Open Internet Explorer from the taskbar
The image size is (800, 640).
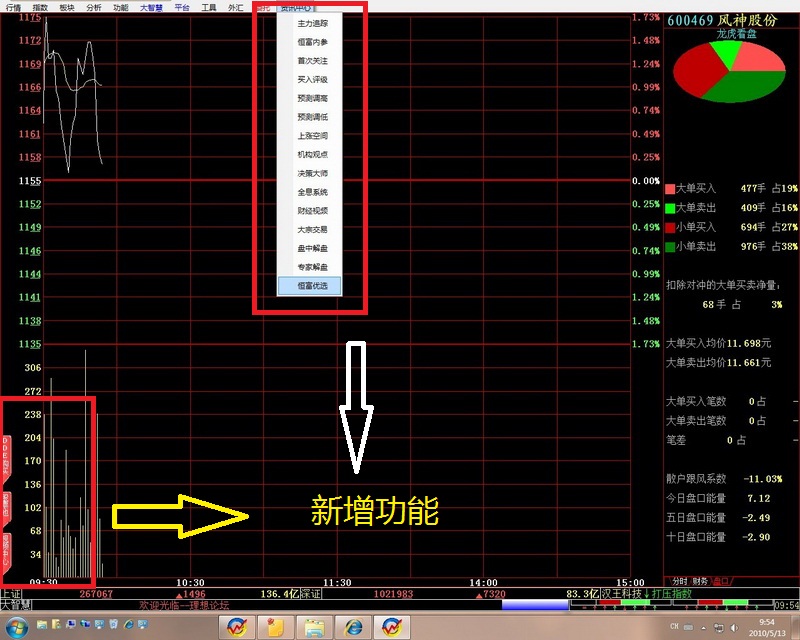[352, 627]
